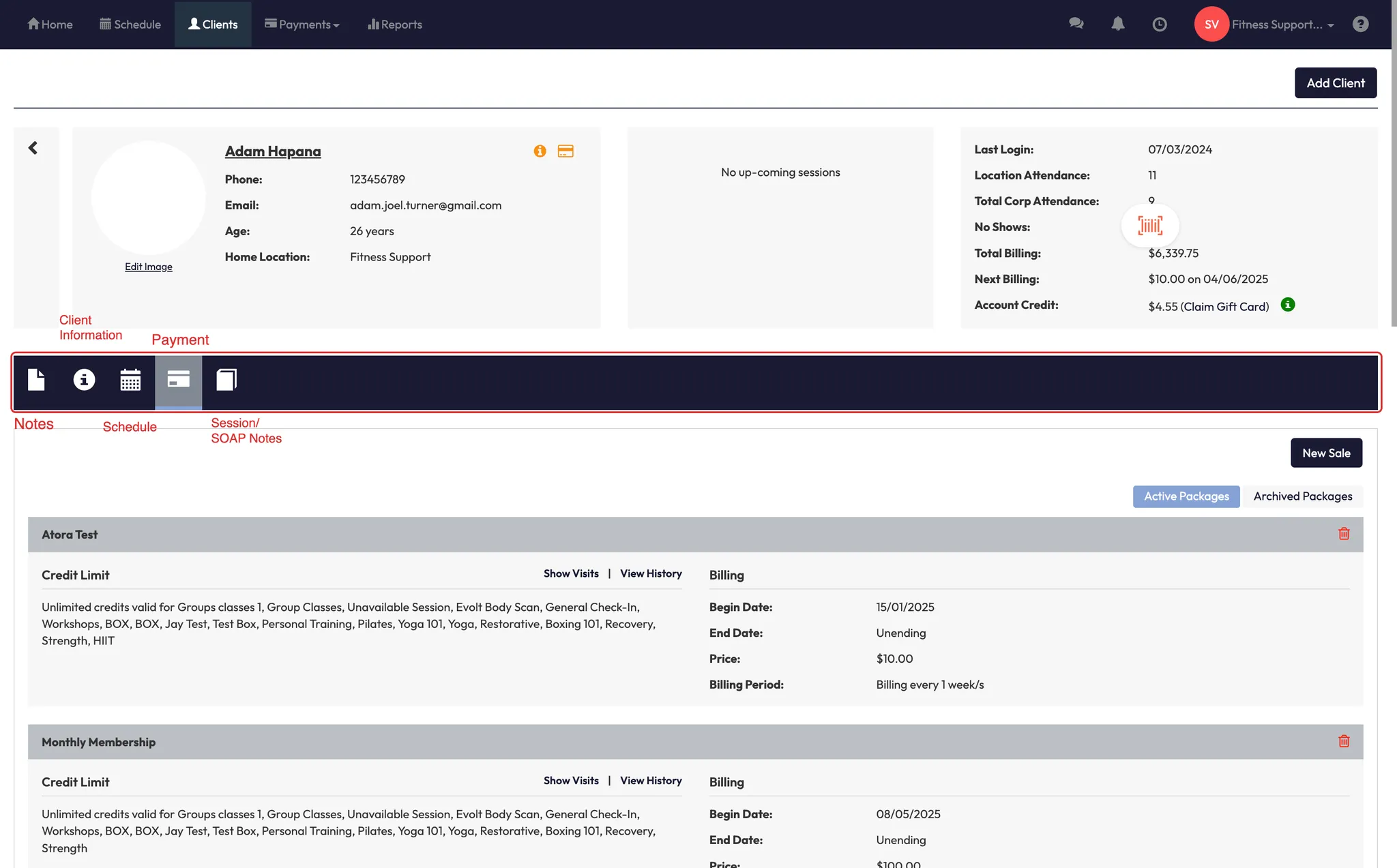Open the Notes document icon tab
This screenshot has height=868, width=1397.
click(x=36, y=380)
